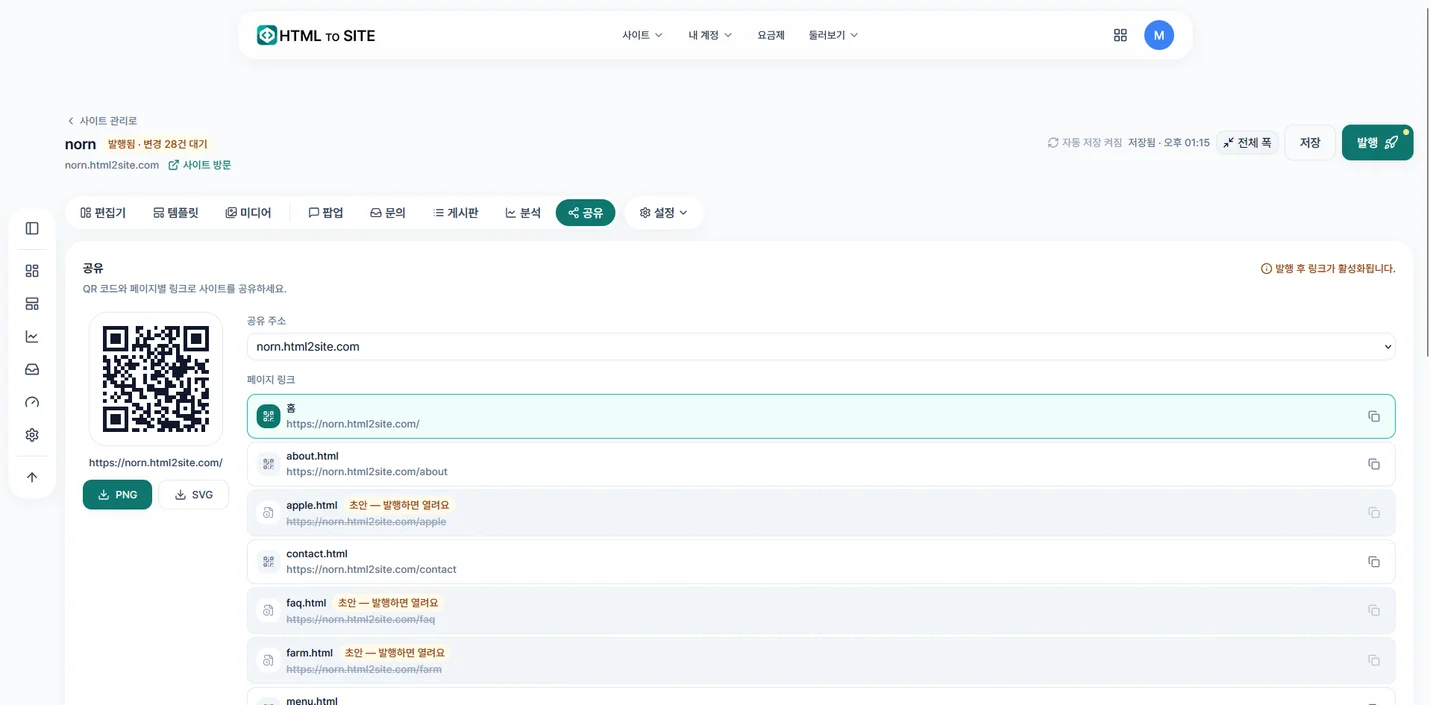Switch to the 편집기 tab
The height and width of the screenshot is (705, 1430).
click(x=103, y=213)
